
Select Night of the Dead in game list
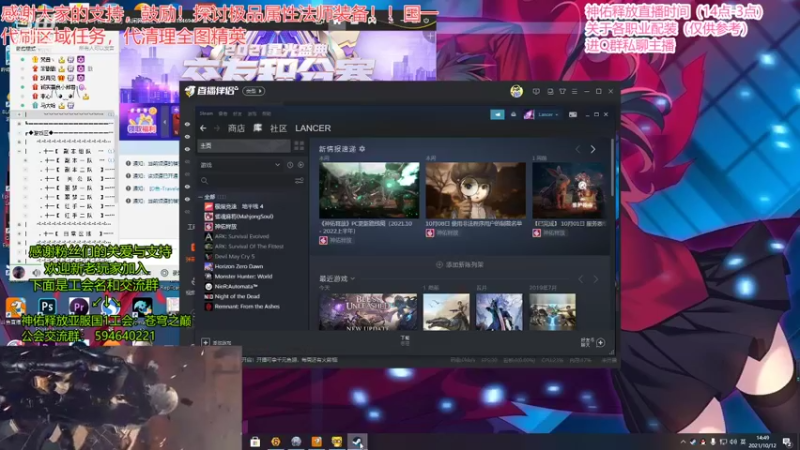(x=237, y=296)
